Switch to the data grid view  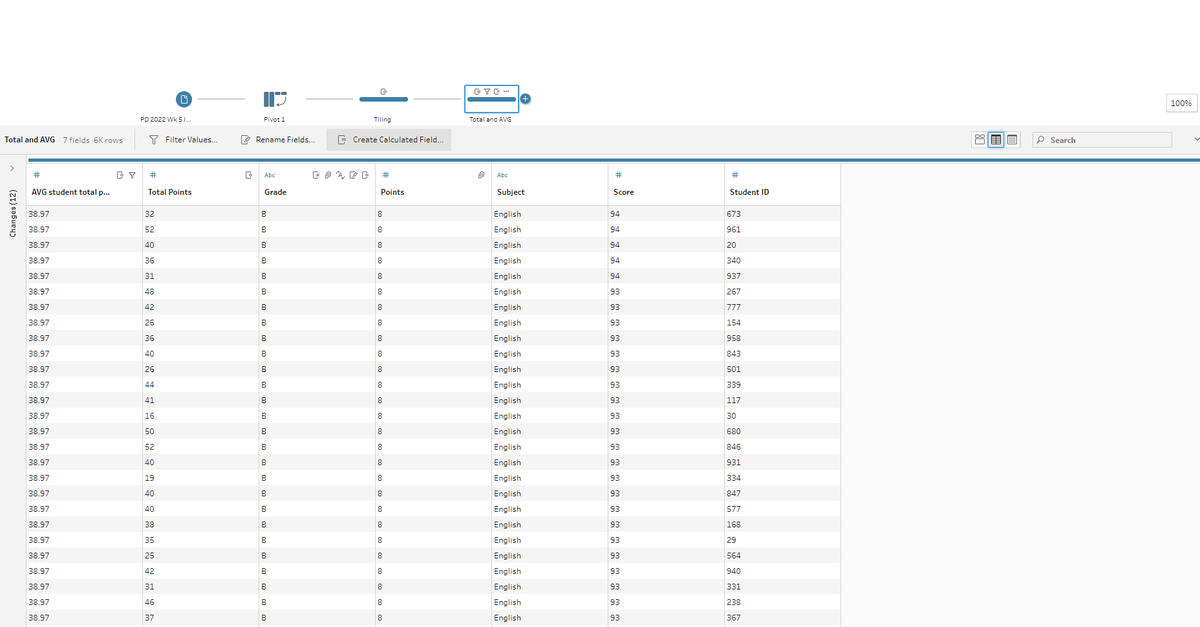tap(996, 140)
